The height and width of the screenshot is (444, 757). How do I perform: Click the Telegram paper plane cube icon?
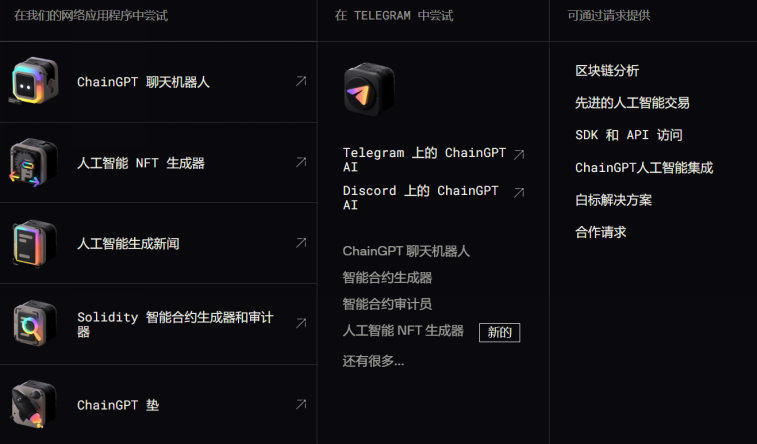(369, 89)
